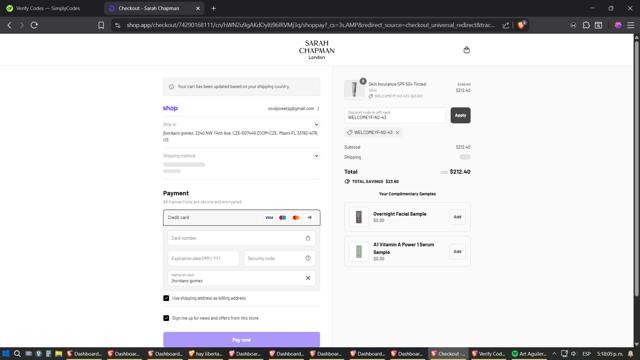The image size is (640, 360).
Task: Expand the Shipping method section
Action: [316, 156]
